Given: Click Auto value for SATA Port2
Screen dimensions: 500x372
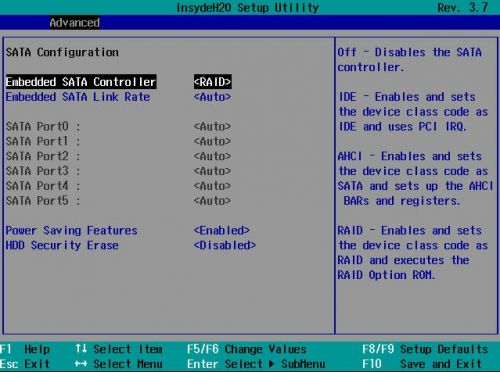Looking at the screenshot, I should [x=212, y=156].
